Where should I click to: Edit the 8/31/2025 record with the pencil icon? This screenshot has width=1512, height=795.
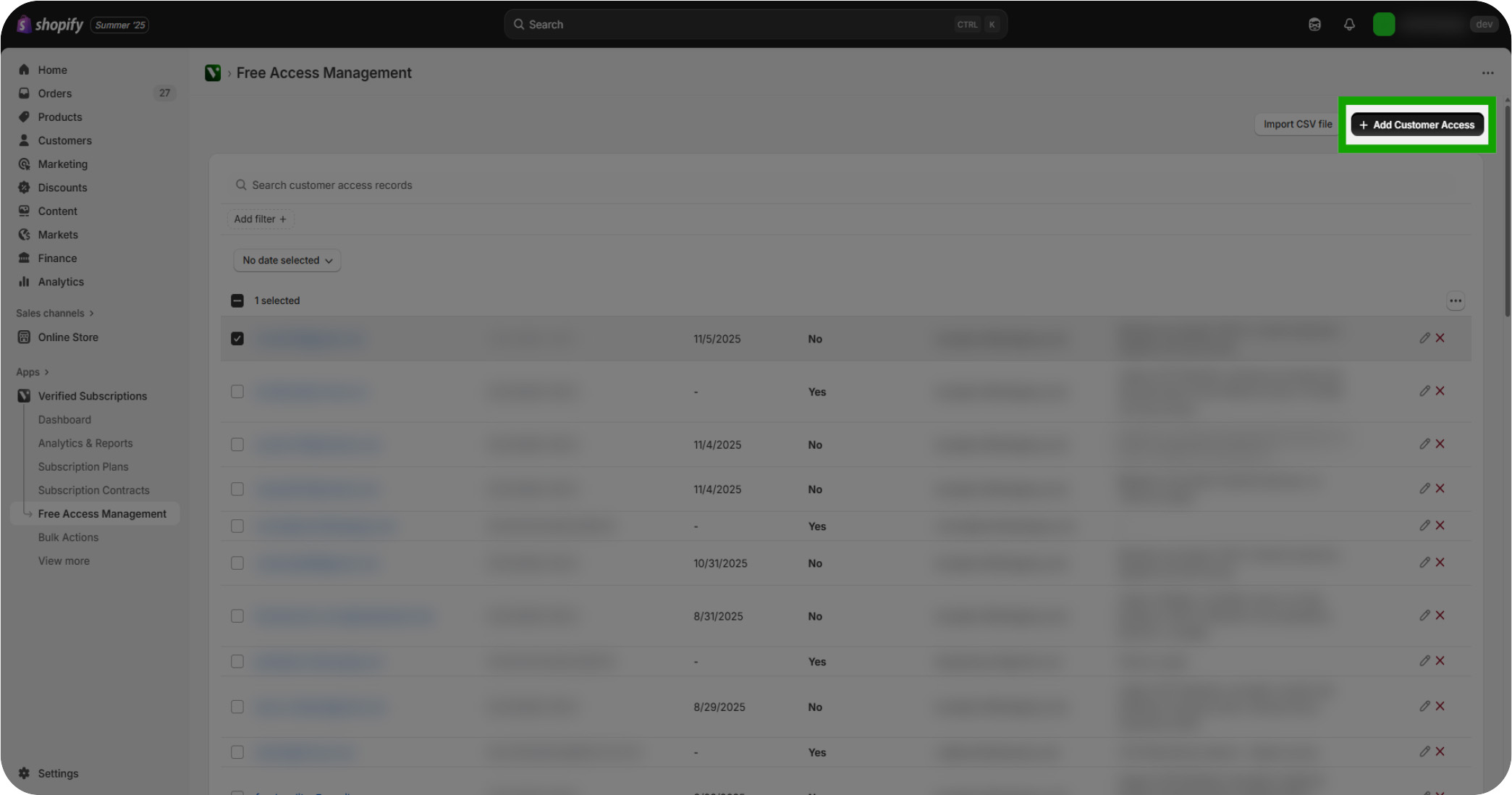click(1424, 615)
